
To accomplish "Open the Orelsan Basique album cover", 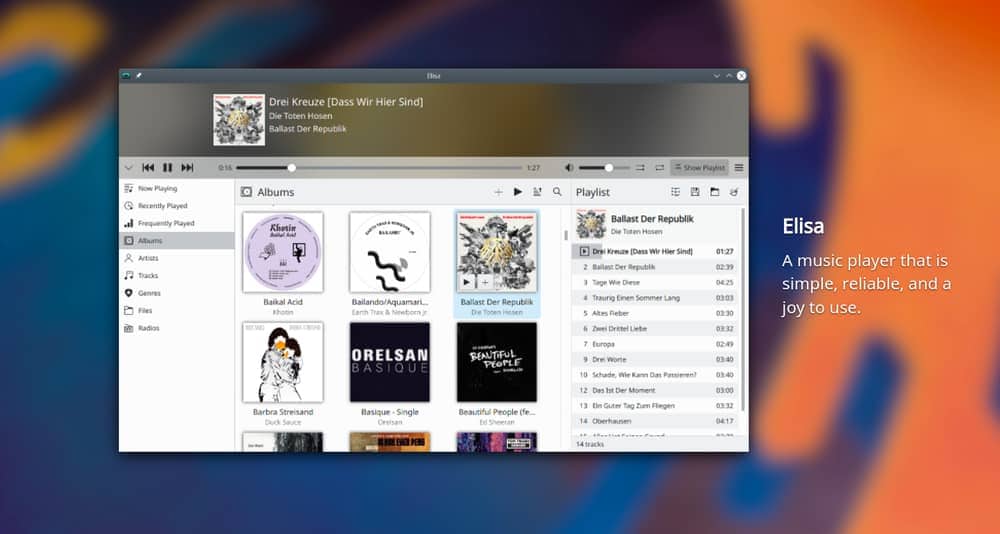I will pos(389,362).
